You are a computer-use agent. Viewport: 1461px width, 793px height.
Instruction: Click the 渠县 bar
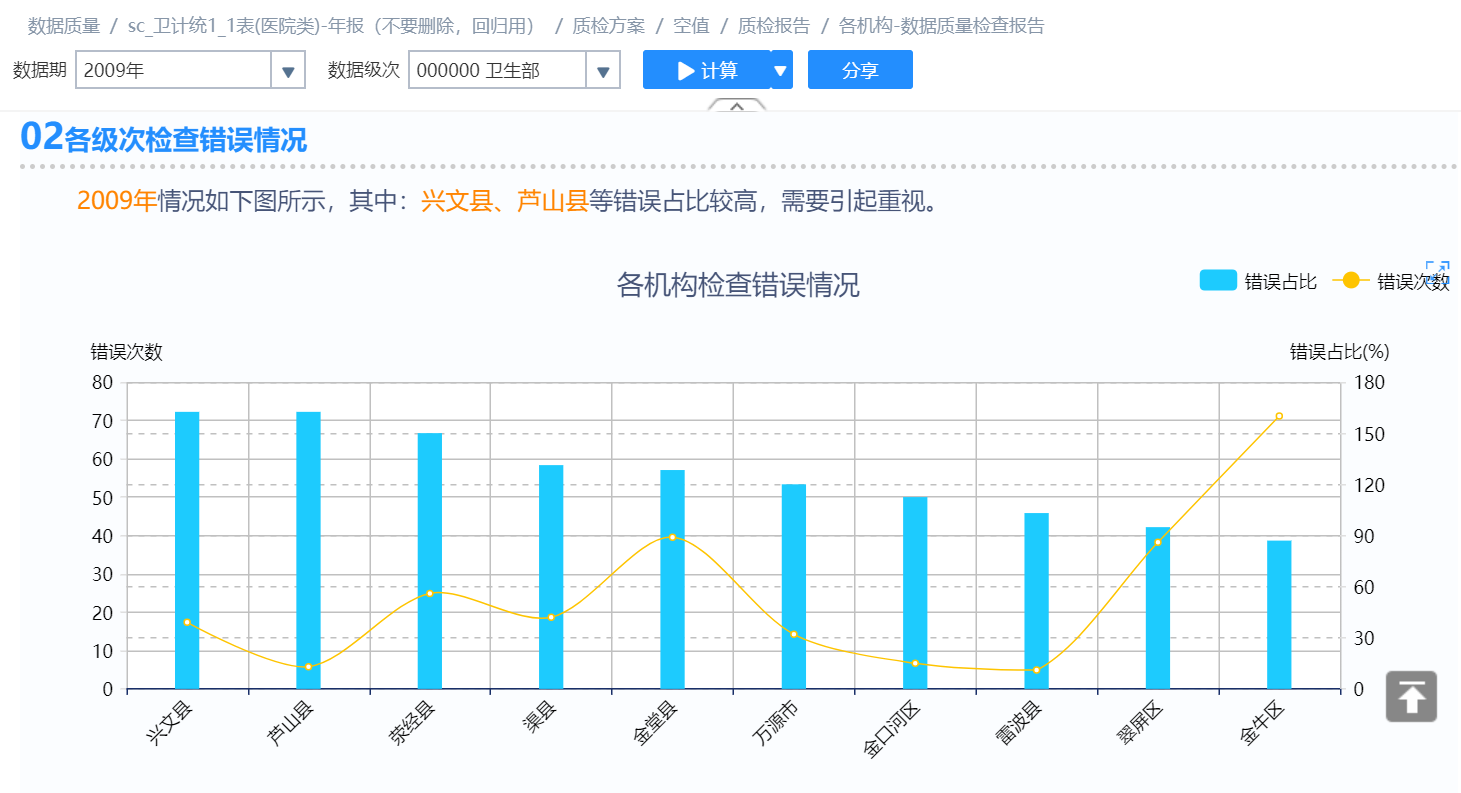551,577
